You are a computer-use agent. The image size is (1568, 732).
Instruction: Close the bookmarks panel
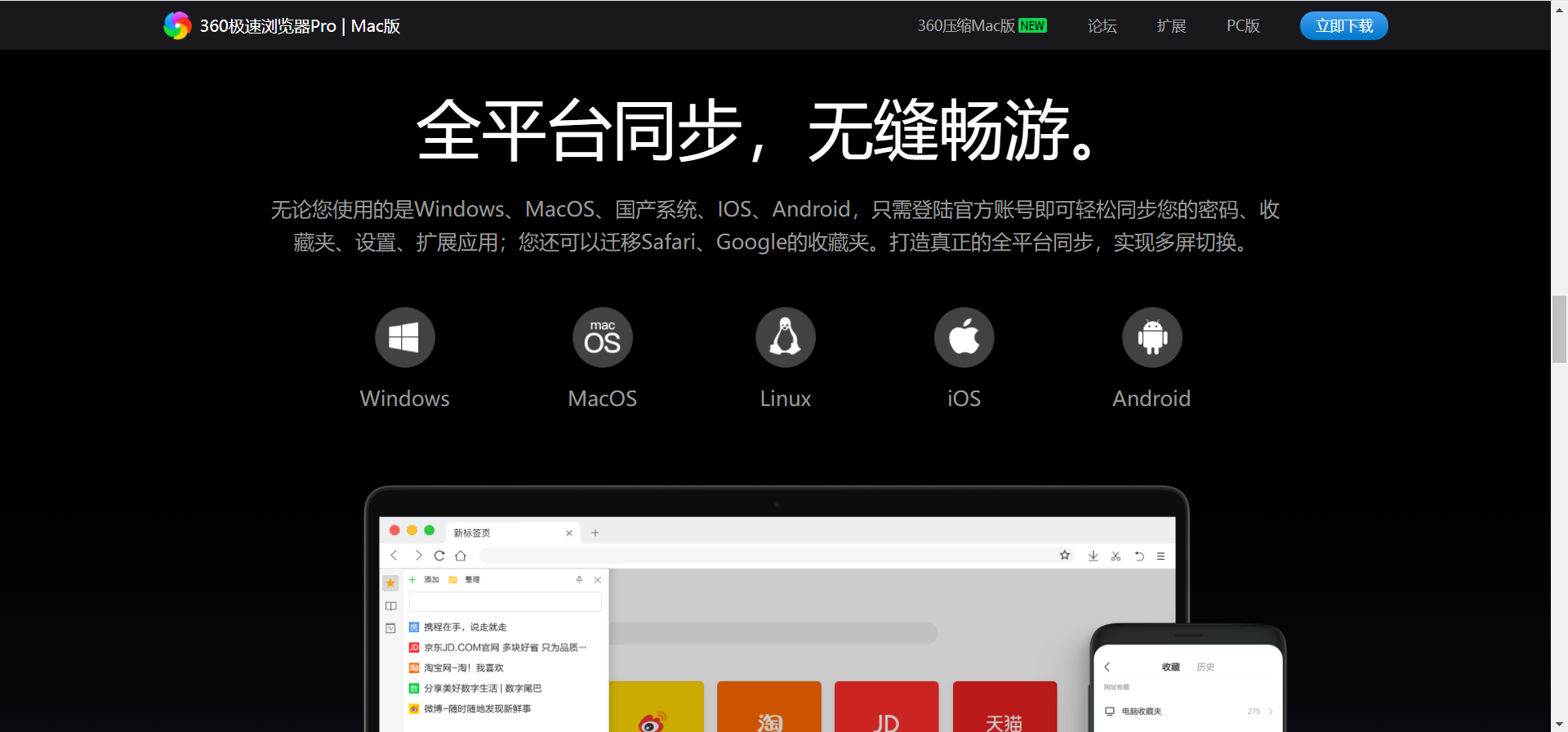[x=597, y=579]
